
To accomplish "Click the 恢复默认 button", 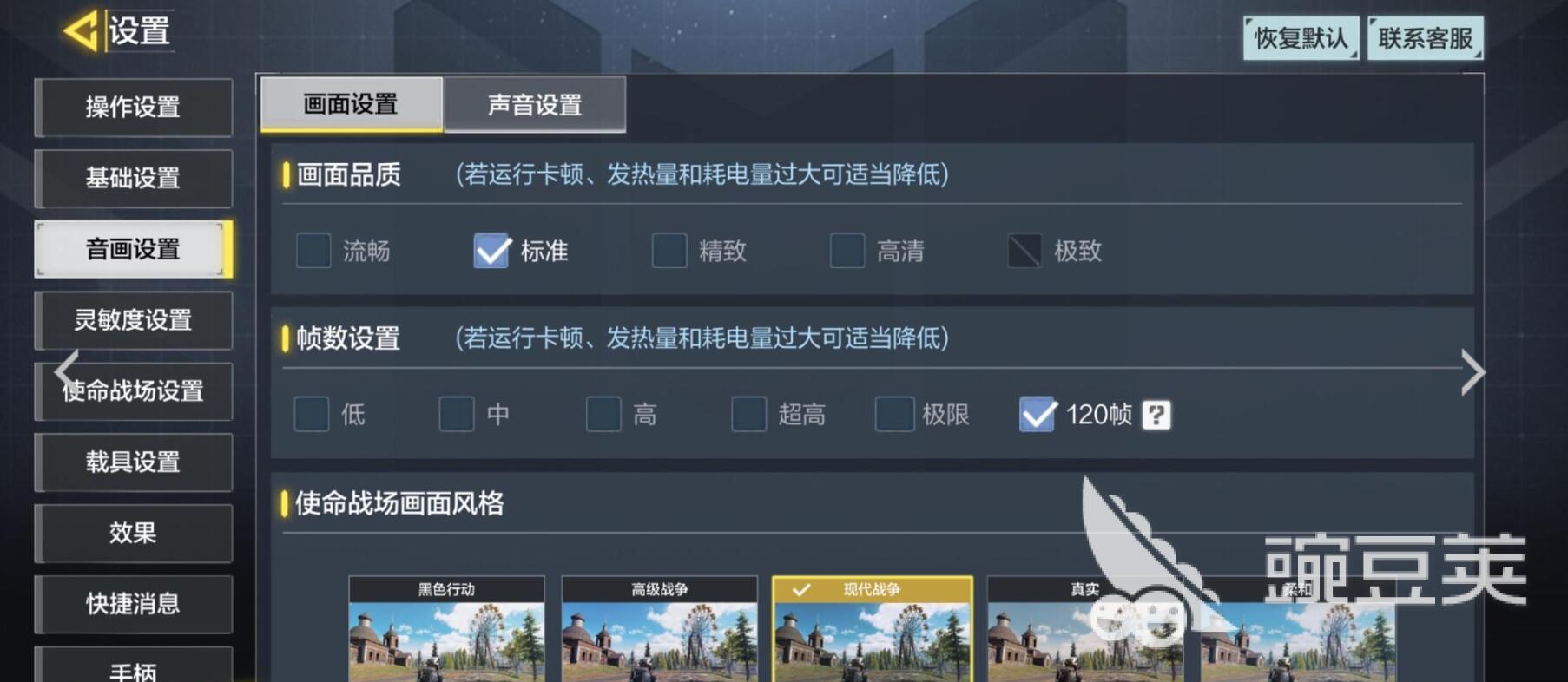I will [x=1301, y=38].
